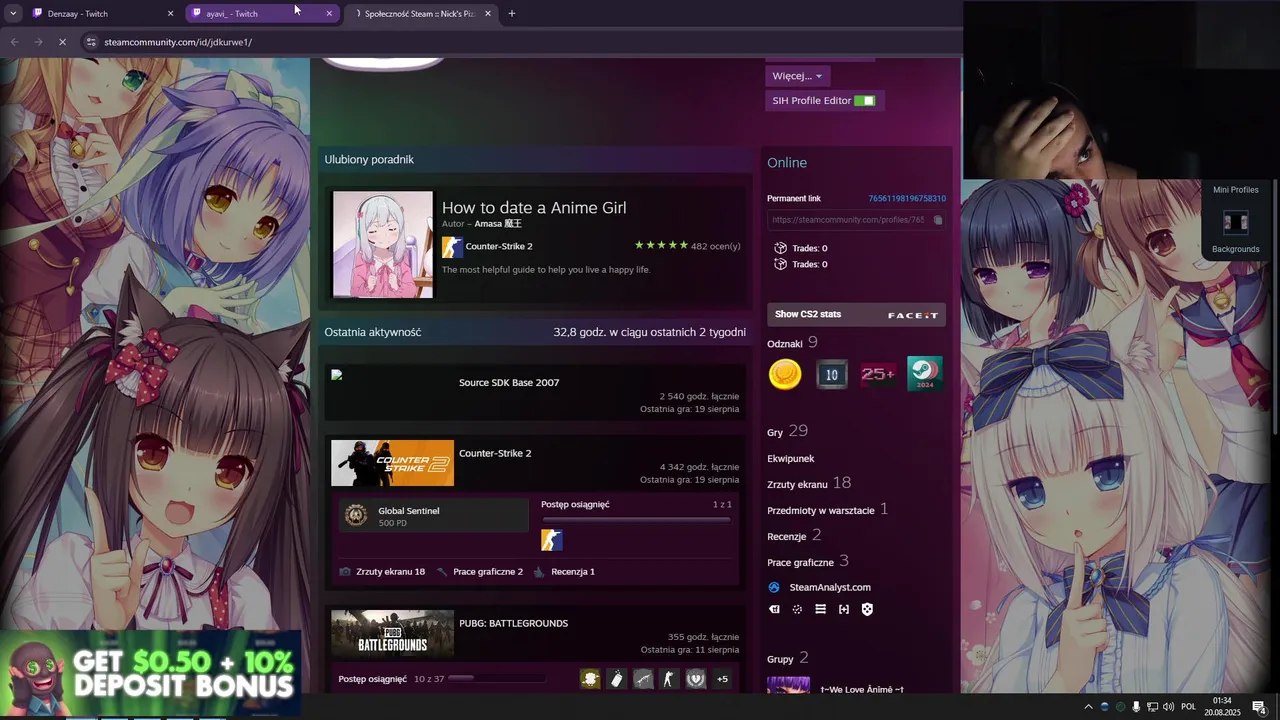Click the first PUBG achievement icon

pos(590,679)
